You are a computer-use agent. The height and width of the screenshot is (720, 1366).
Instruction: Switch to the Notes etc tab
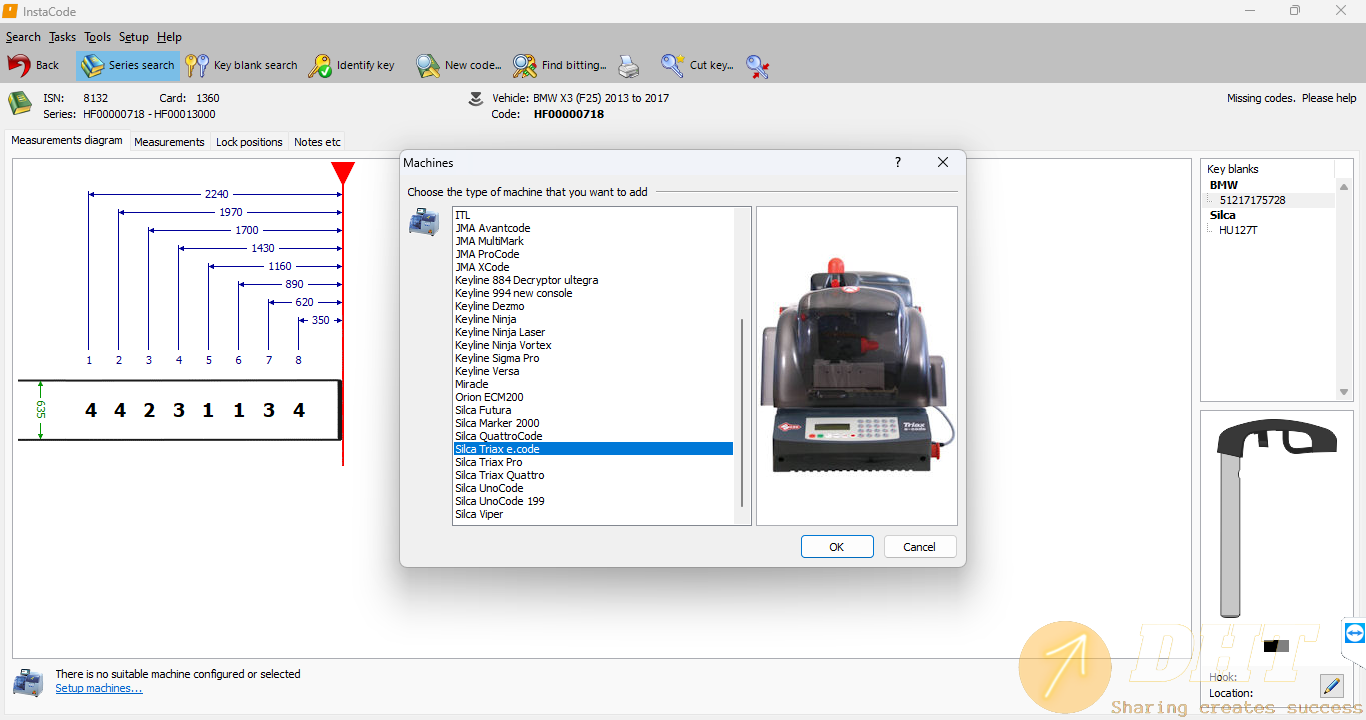pos(317,142)
